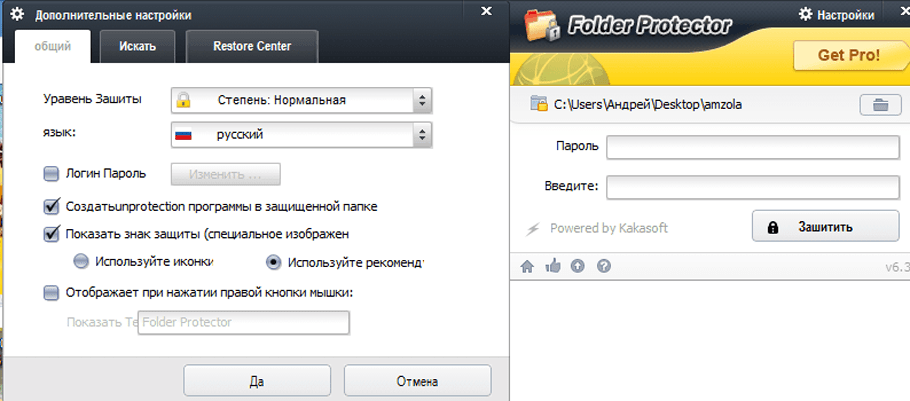Click the Folder Protector logo icon
Image resolution: width=910 pixels, height=401 pixels.
(543, 27)
